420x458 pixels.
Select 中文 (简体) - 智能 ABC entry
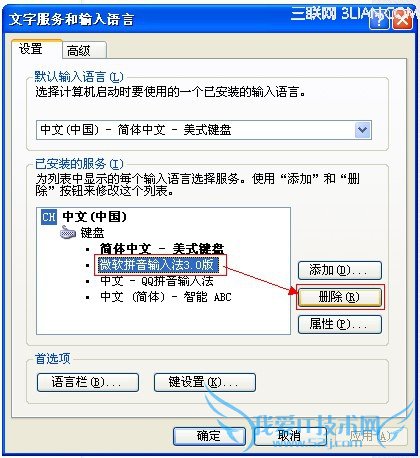point(166,296)
